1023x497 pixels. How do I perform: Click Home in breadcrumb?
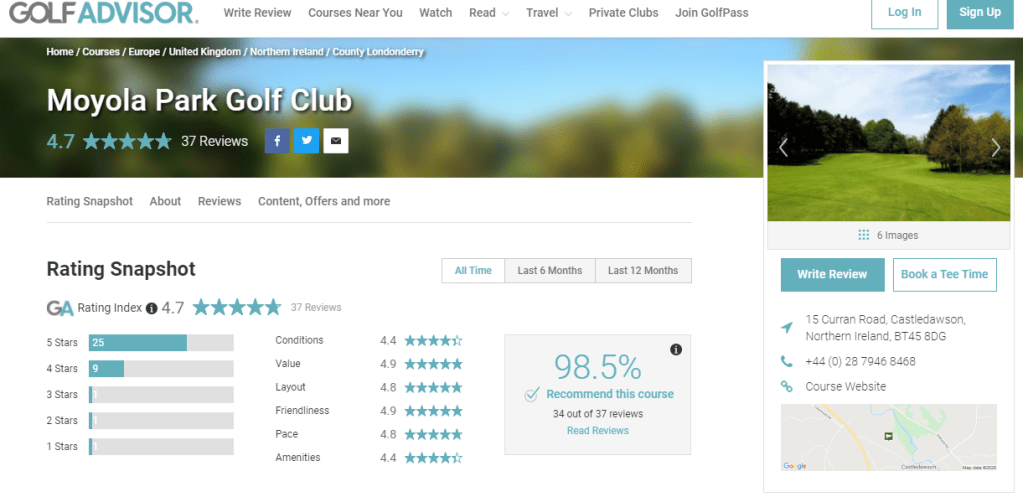[x=60, y=52]
